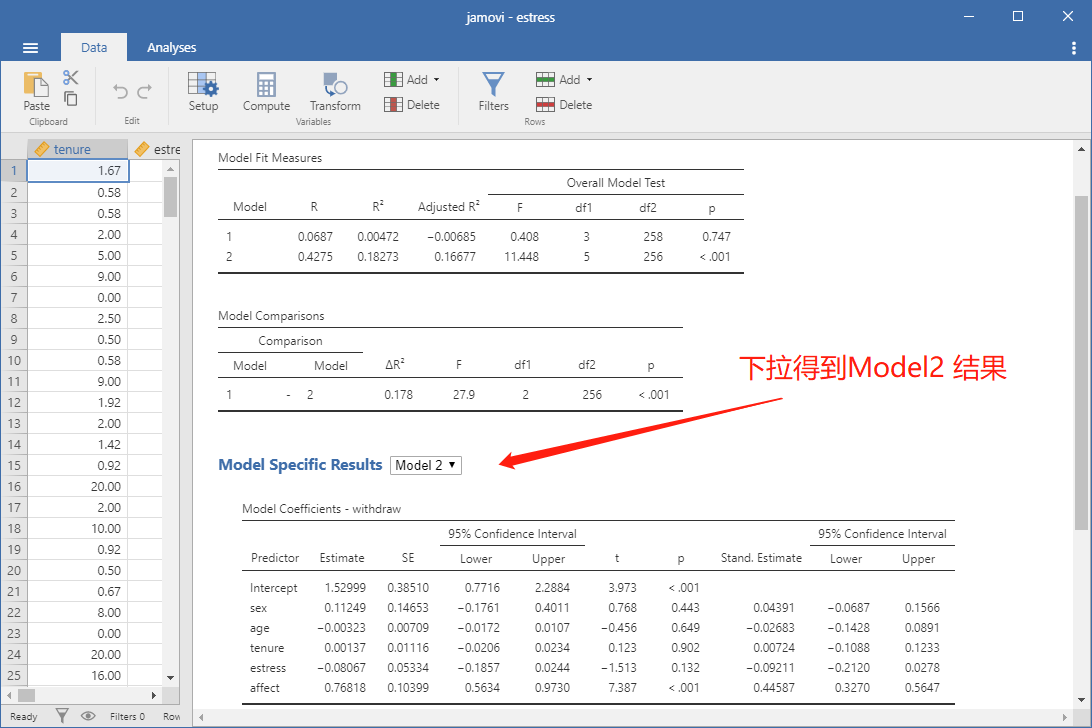The height and width of the screenshot is (728, 1092).
Task: Expand the Model 2 dropdown selector
Action: click(426, 465)
